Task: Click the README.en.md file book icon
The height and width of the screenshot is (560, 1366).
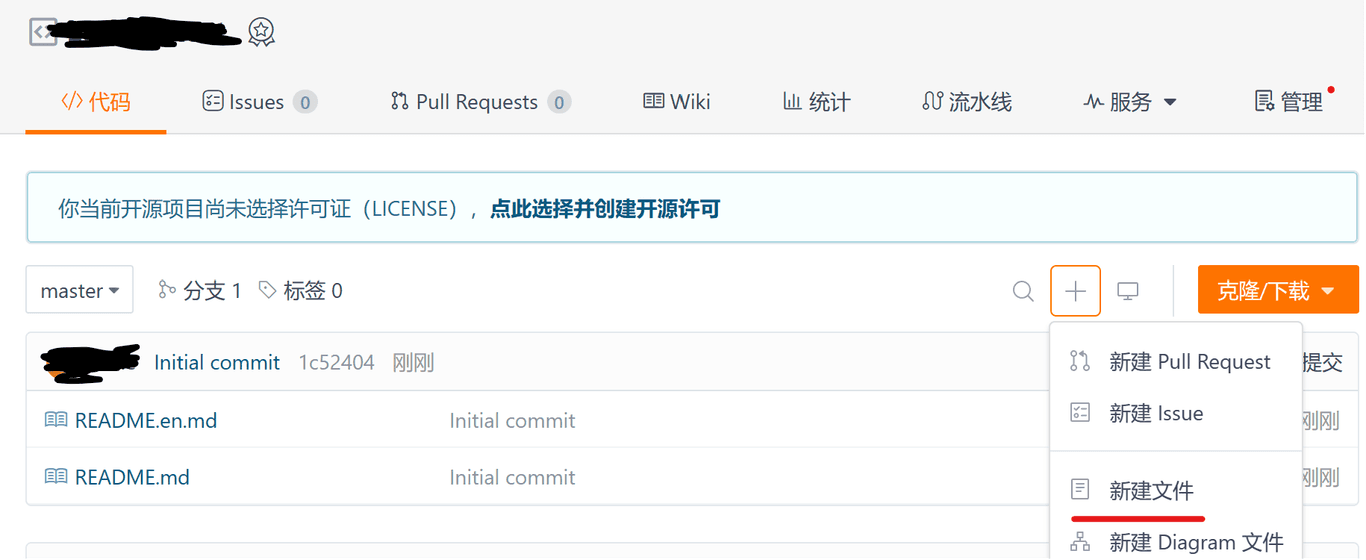Action: [56, 420]
